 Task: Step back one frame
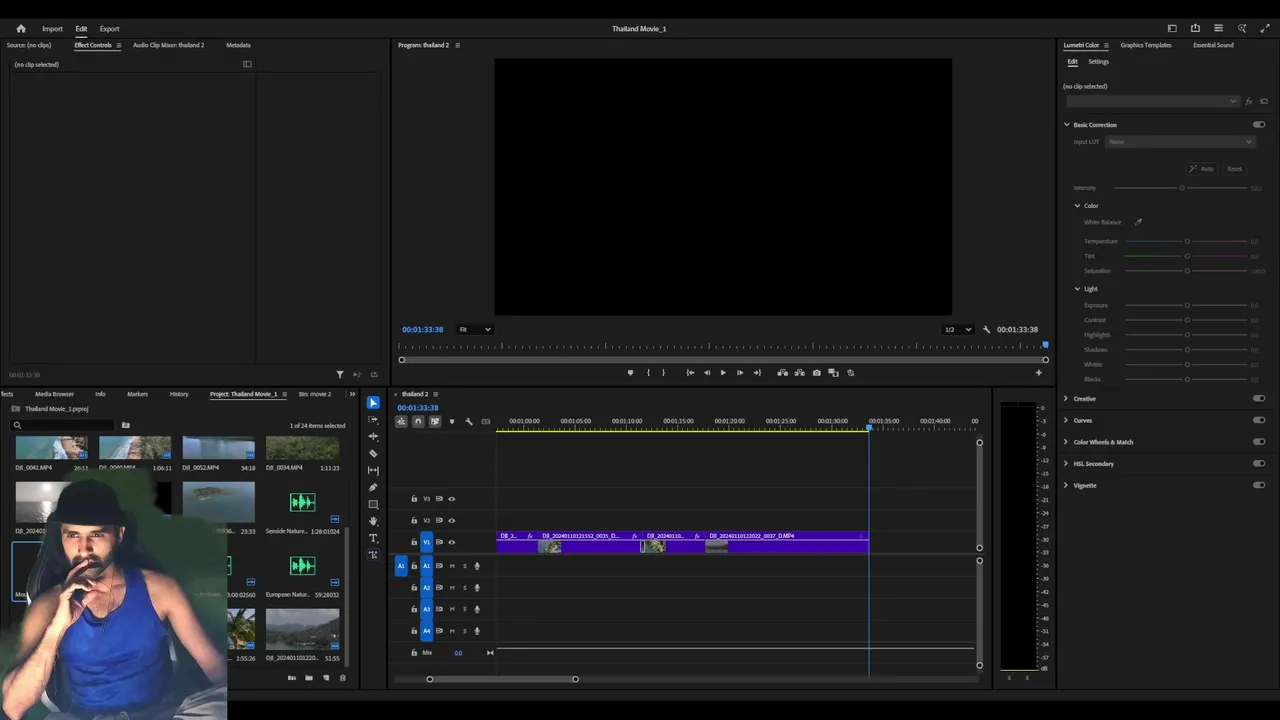click(x=707, y=373)
